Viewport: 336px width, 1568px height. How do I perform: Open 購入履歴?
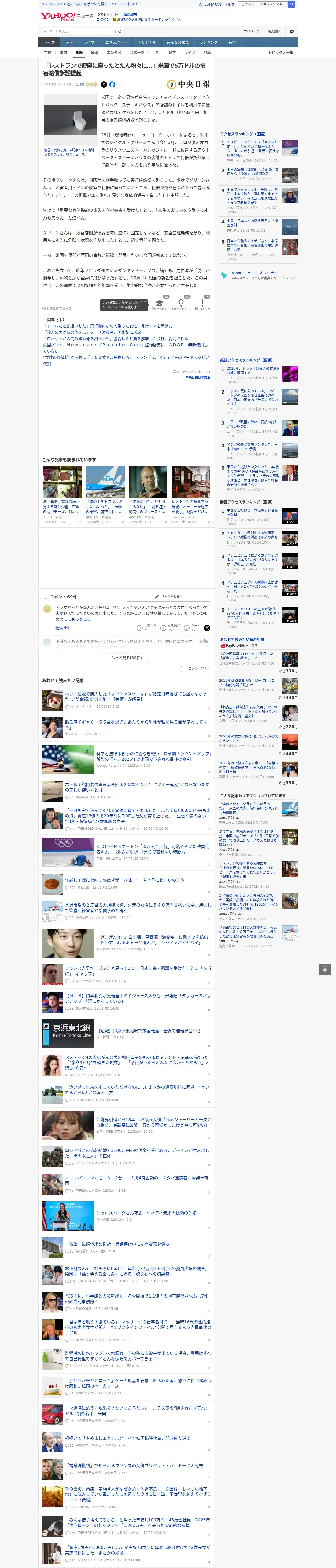pyautogui.click(x=274, y=31)
